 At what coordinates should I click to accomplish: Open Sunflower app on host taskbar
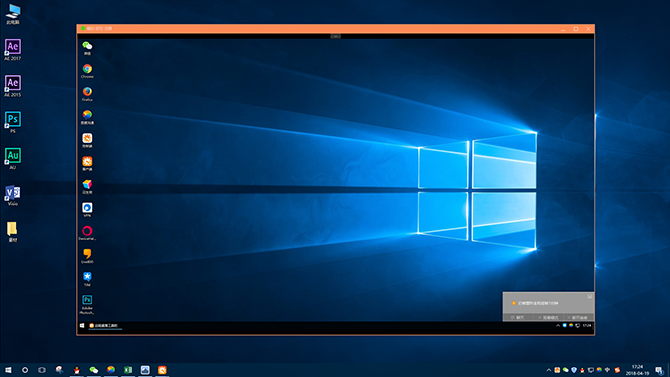162,370
